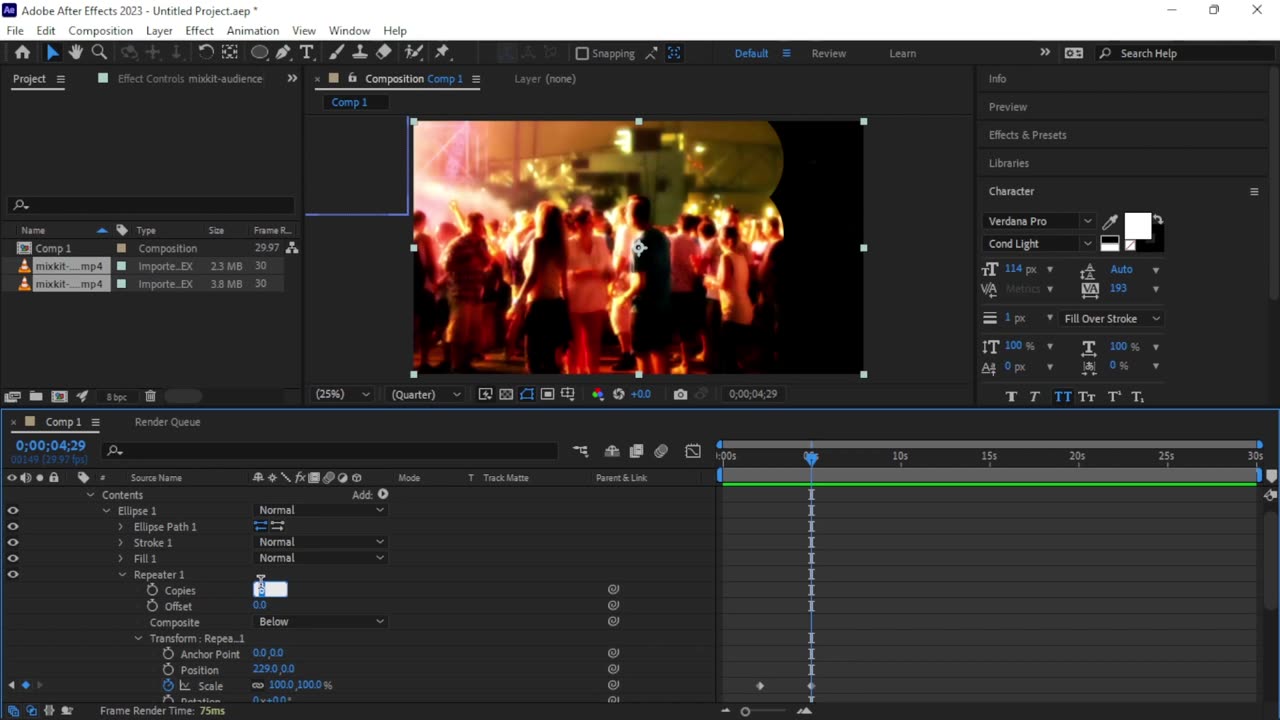Image resolution: width=1280 pixels, height=720 pixels.
Task: Select the Zoom magnifier tool
Action: (99, 53)
